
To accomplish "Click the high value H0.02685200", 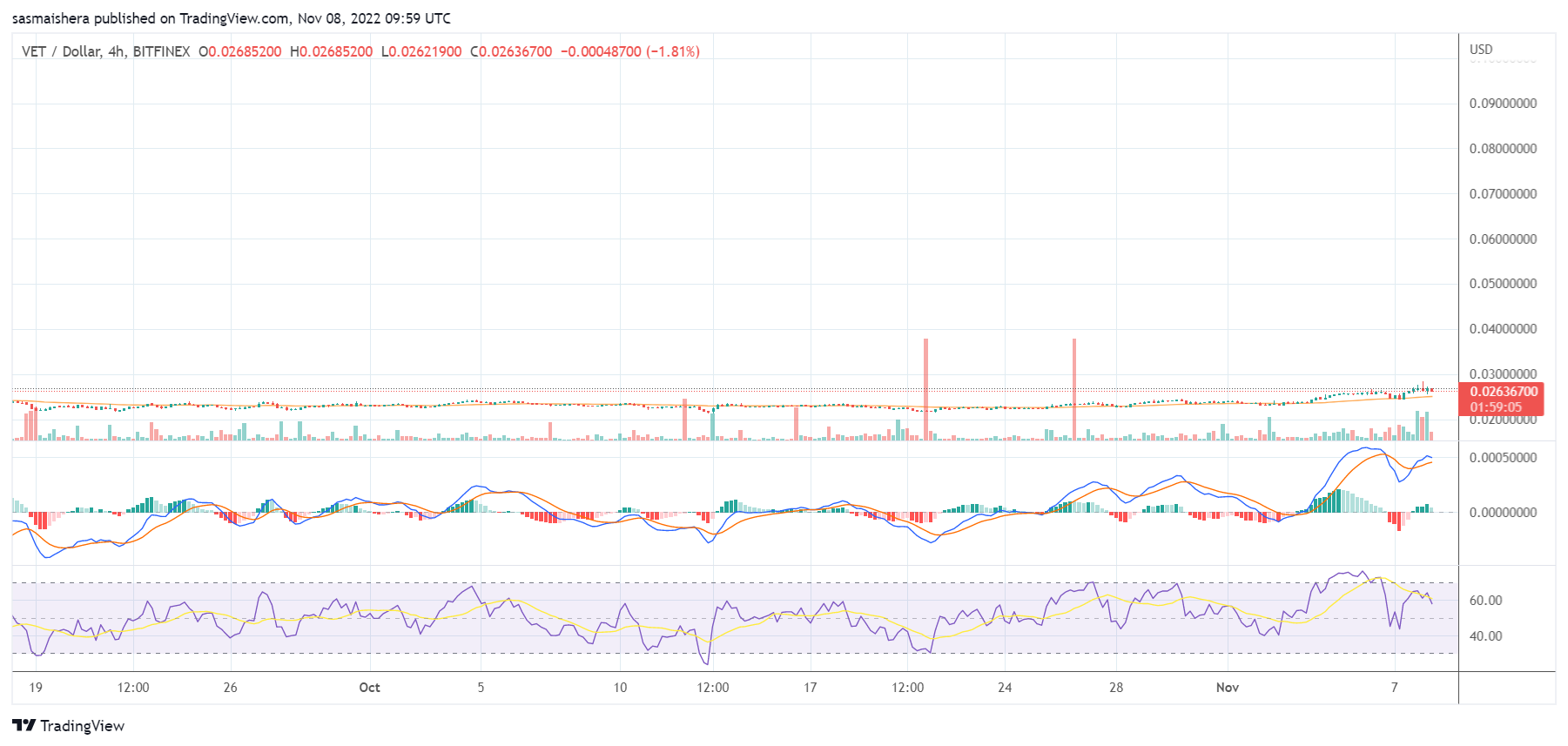I will click(x=332, y=51).
